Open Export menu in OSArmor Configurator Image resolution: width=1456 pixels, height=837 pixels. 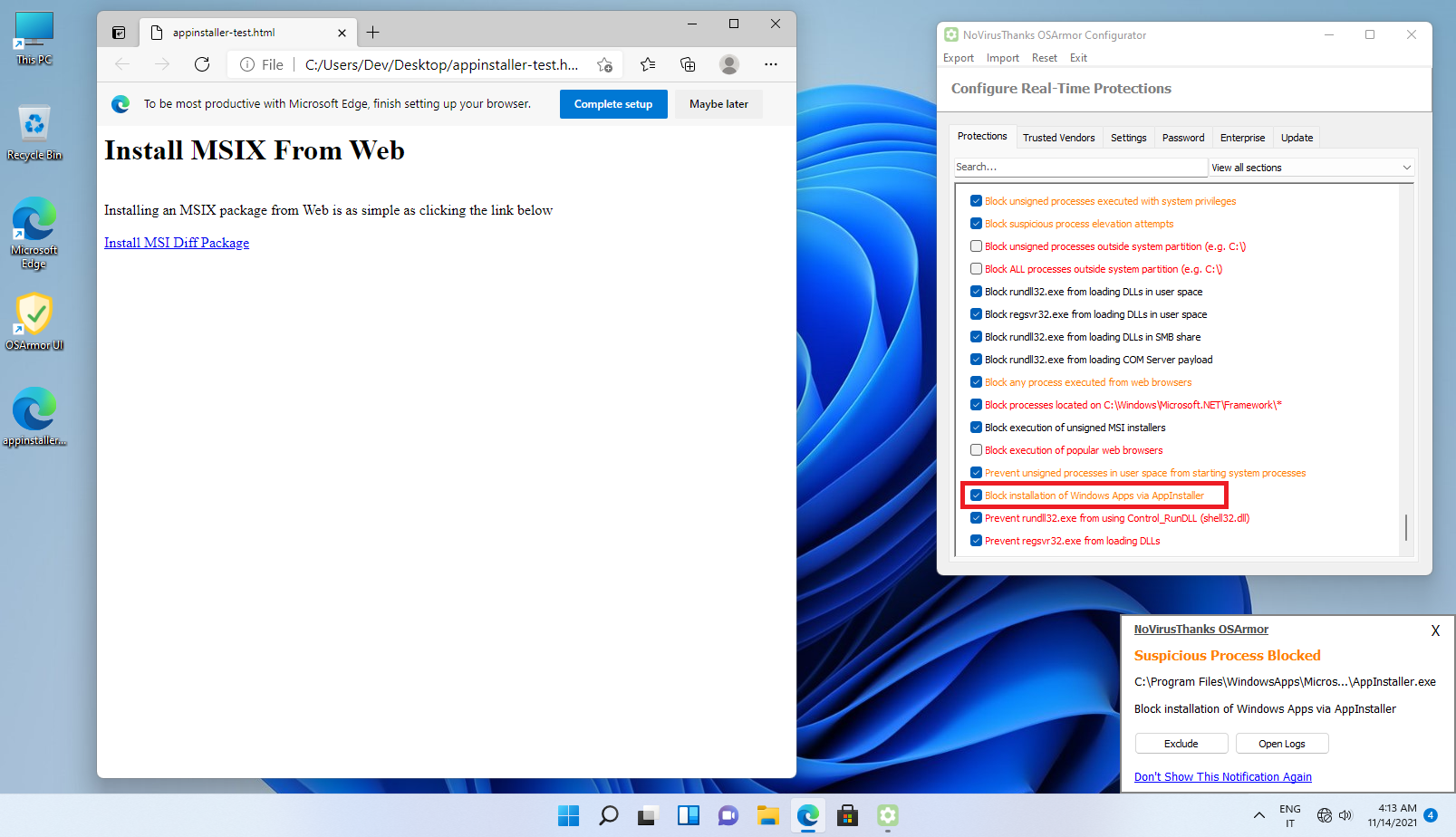click(959, 58)
